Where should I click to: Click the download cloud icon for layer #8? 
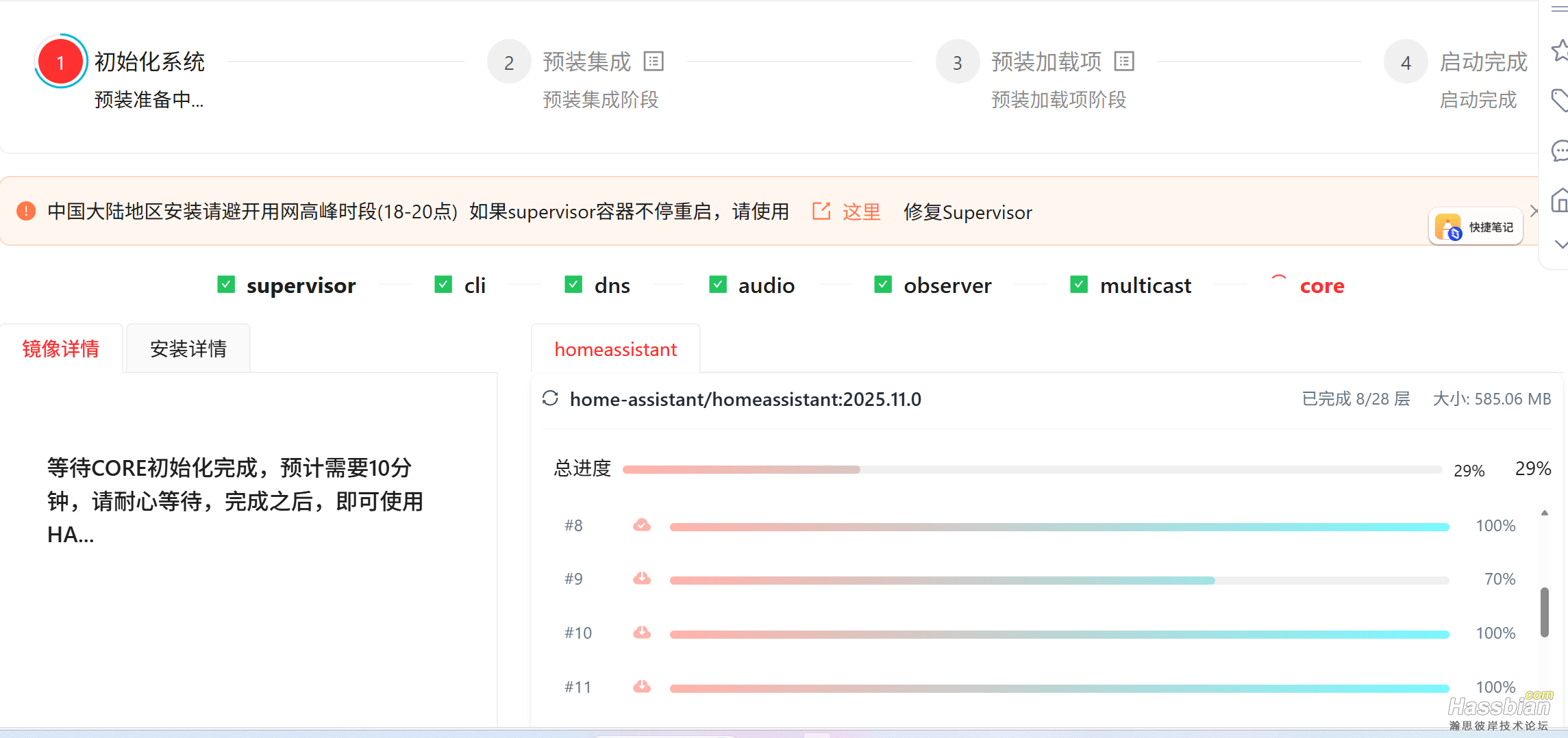click(642, 526)
